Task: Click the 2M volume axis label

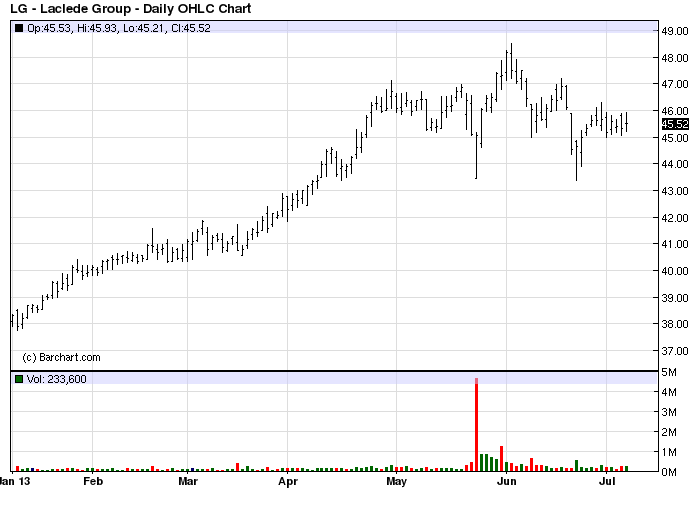Action: (x=669, y=432)
